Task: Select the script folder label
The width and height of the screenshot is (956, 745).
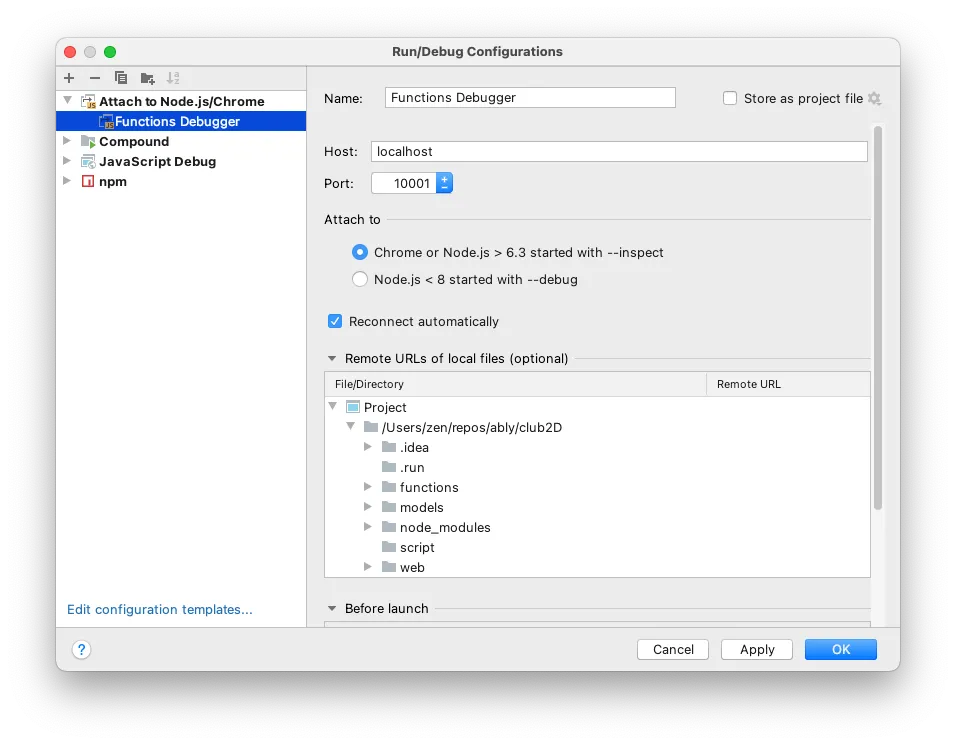Action: point(417,547)
